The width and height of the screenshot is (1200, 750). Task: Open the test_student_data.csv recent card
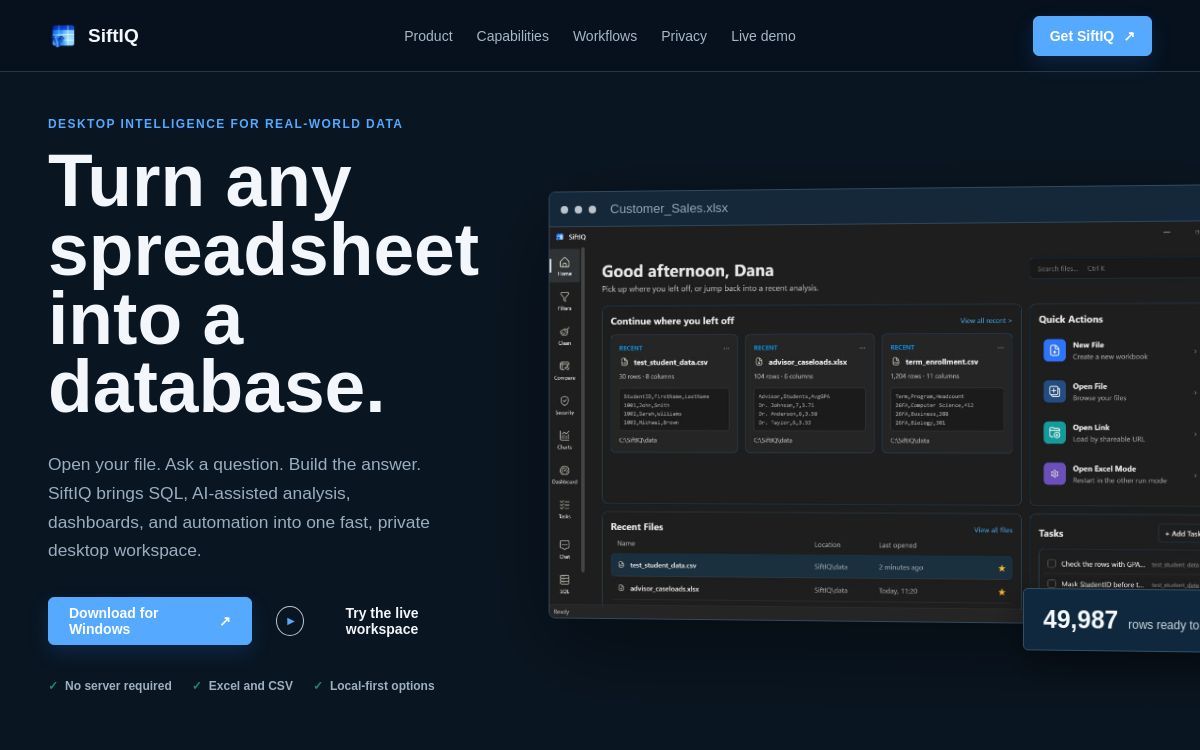click(674, 394)
